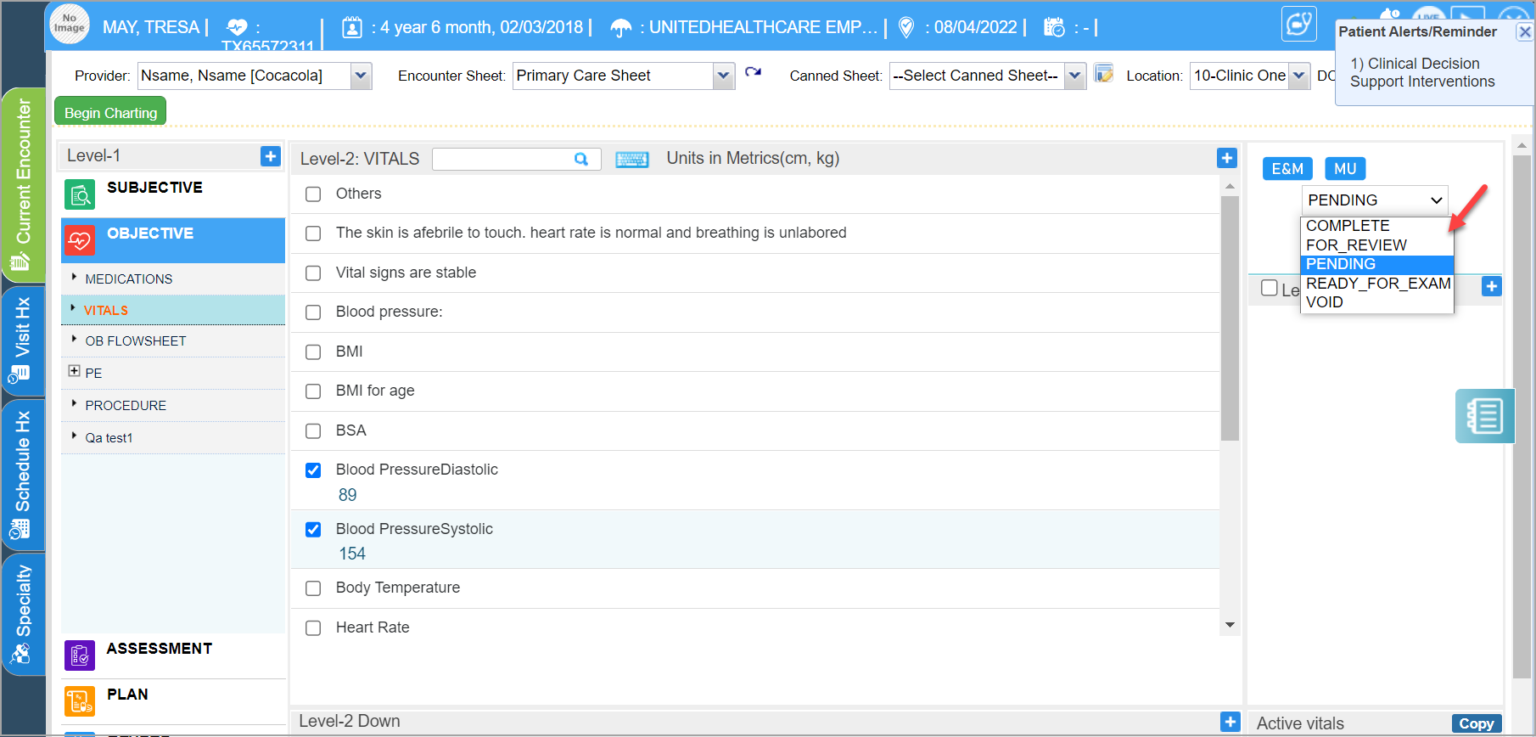Enable the BMI for age checkbox
Viewport: 1536px width, 737px height.
(313, 391)
